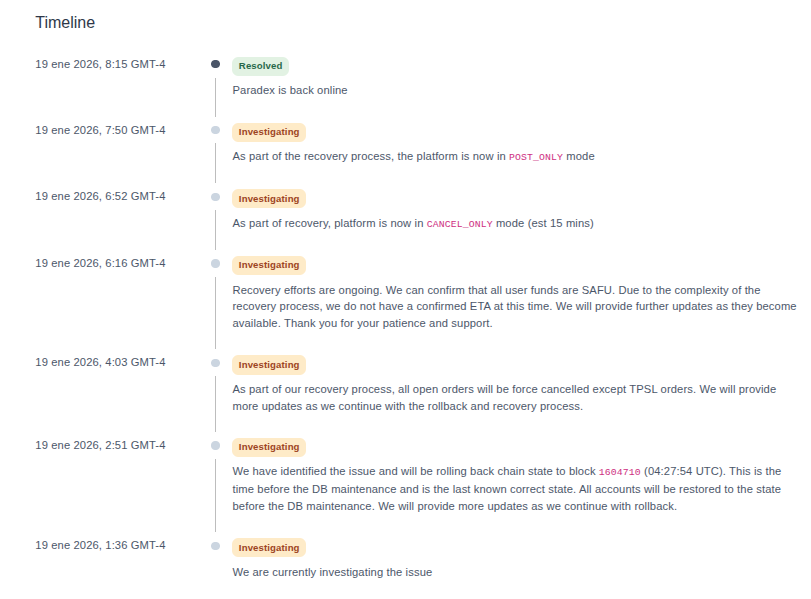This screenshot has height=599, width=811.
Task: Select the timeline dot for 6:16 entry
Action: pos(216,264)
